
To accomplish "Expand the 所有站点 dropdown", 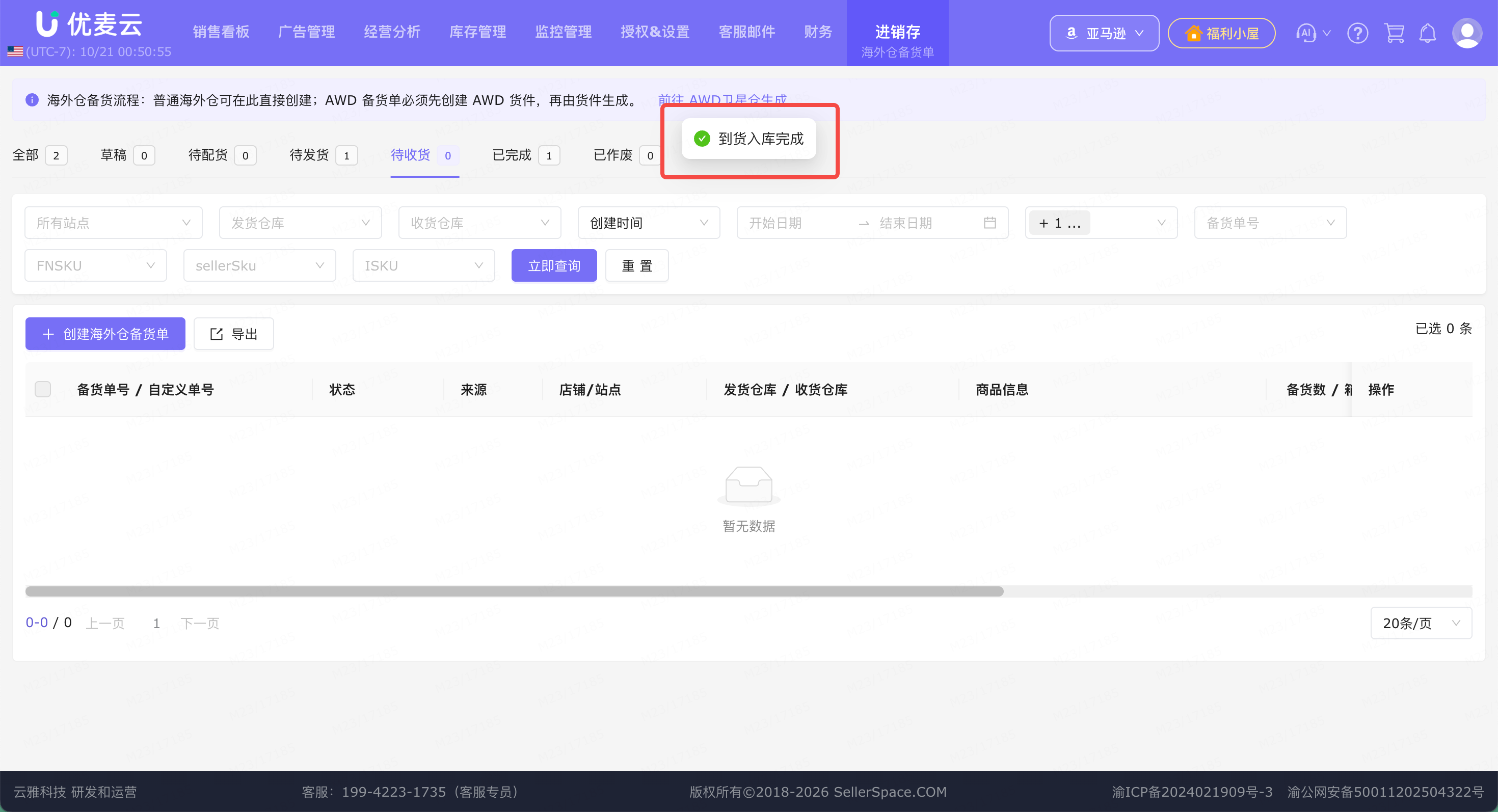I will click(114, 223).
